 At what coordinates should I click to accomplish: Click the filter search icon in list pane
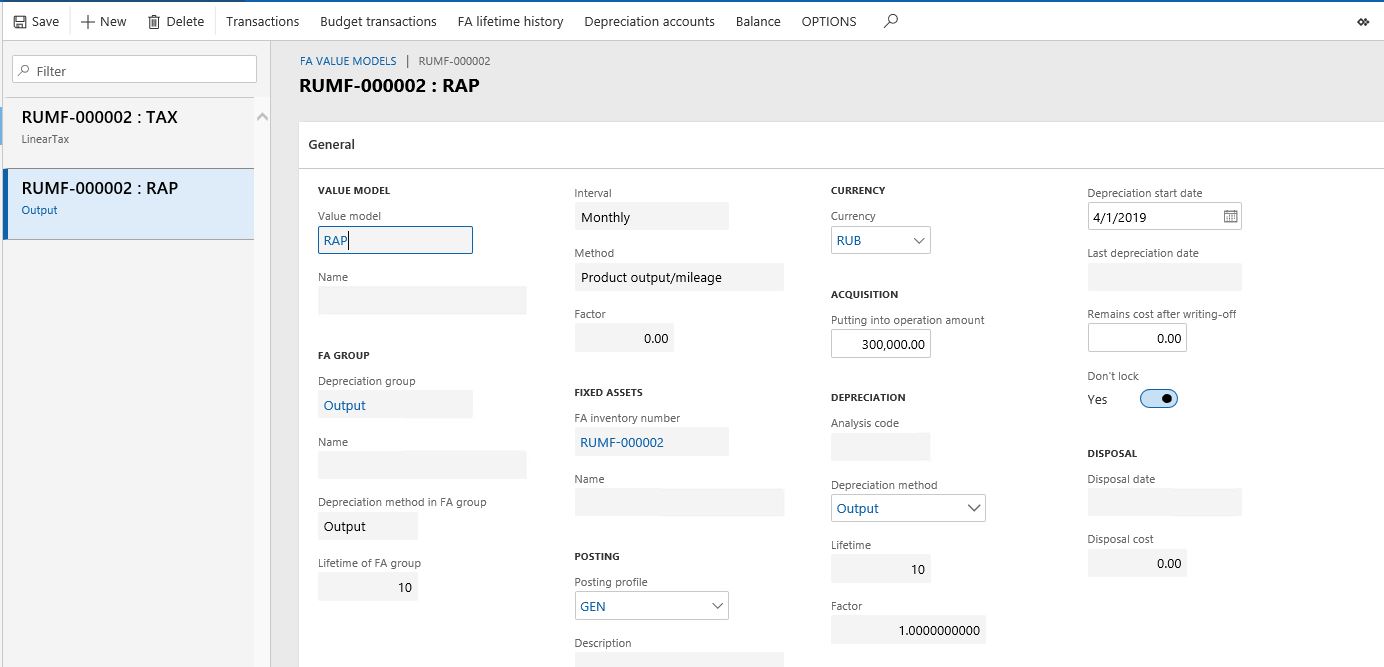point(24,71)
